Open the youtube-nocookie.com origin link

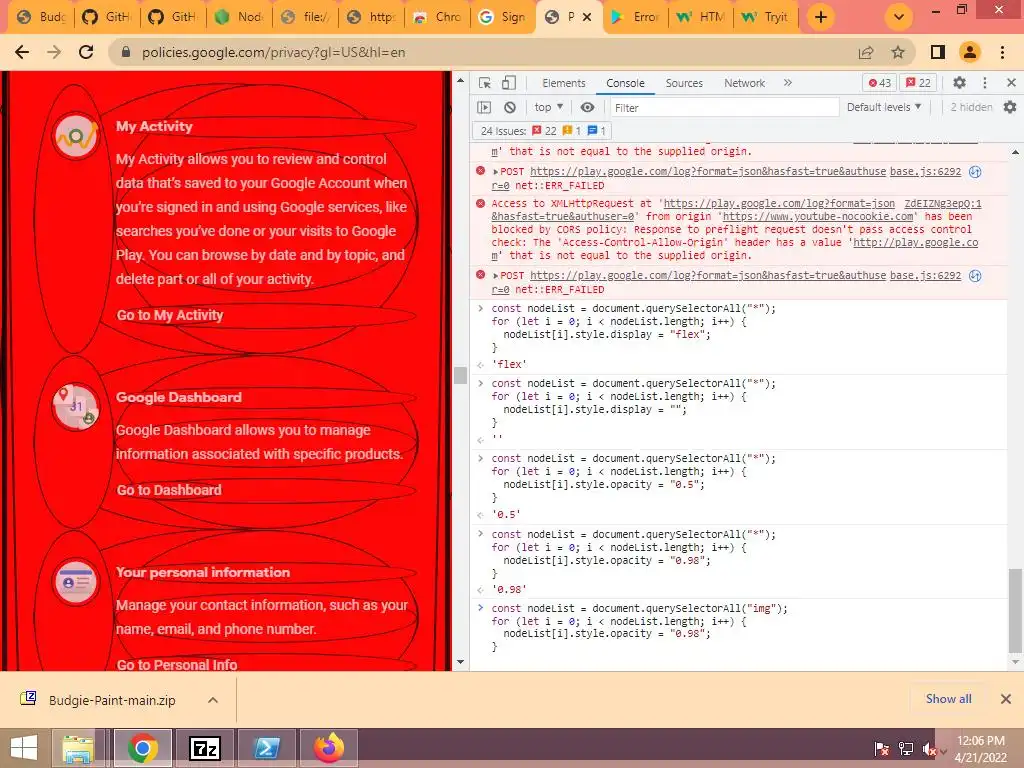coord(818,216)
